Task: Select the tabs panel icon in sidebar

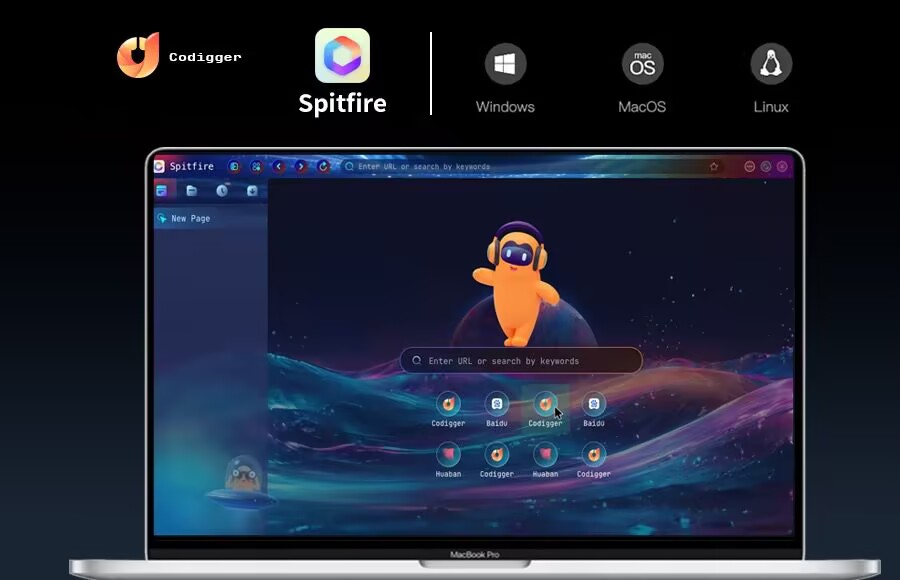Action: click(x=162, y=191)
